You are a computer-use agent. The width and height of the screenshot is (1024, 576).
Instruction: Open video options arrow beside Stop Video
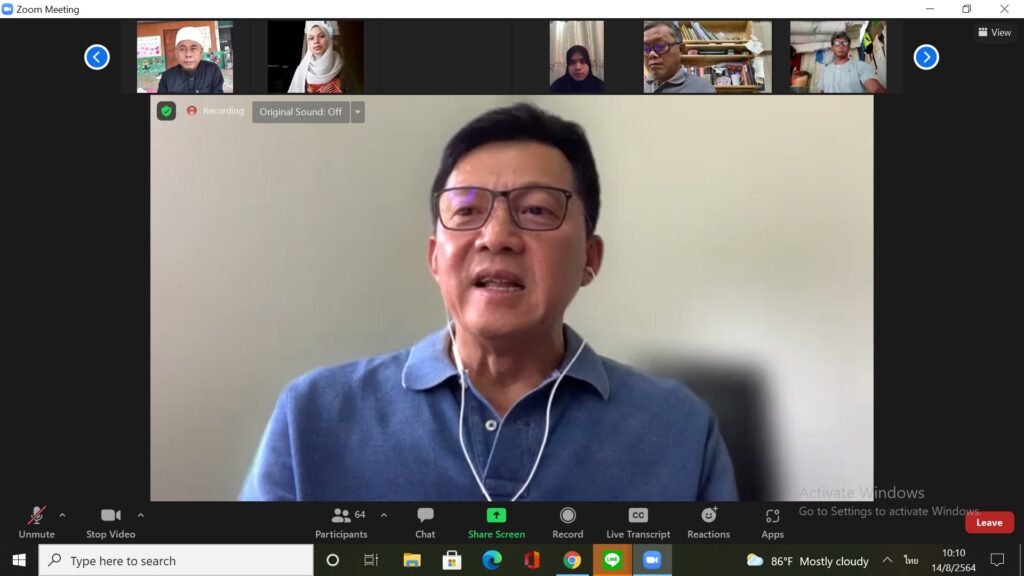(x=140, y=515)
